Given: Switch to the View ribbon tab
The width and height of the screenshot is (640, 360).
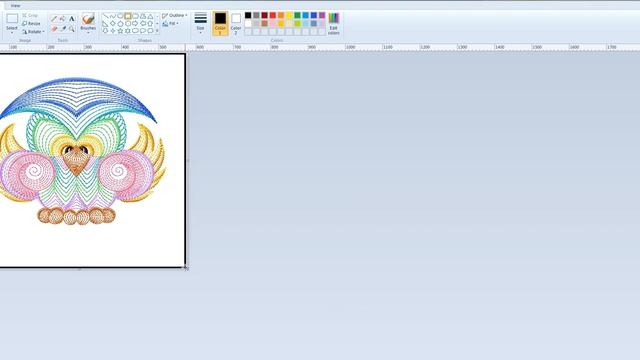Looking at the screenshot, I should coord(16,6).
